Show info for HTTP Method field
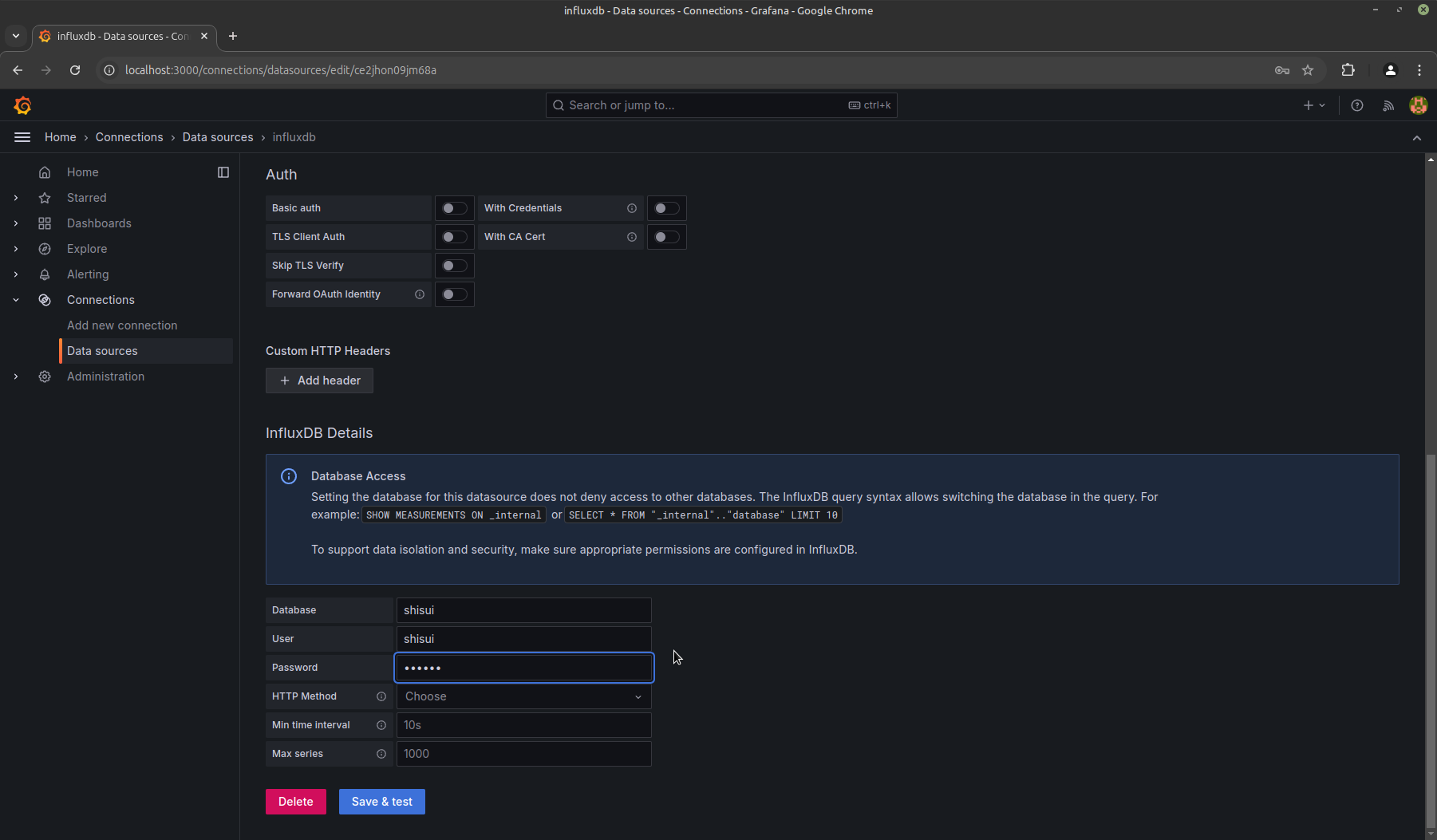 coord(381,696)
